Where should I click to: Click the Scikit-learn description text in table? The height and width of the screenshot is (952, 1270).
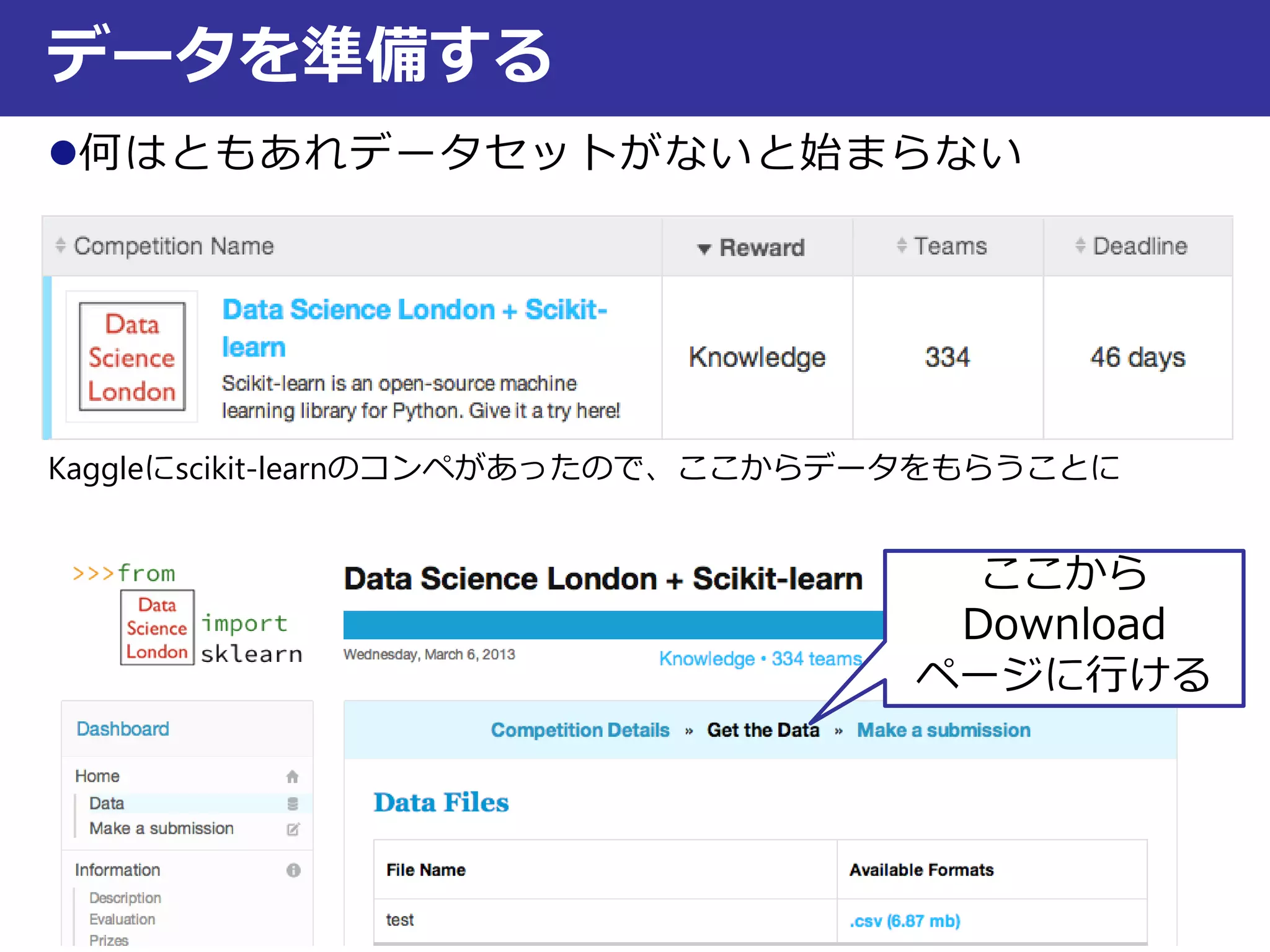pyautogui.click(x=421, y=397)
